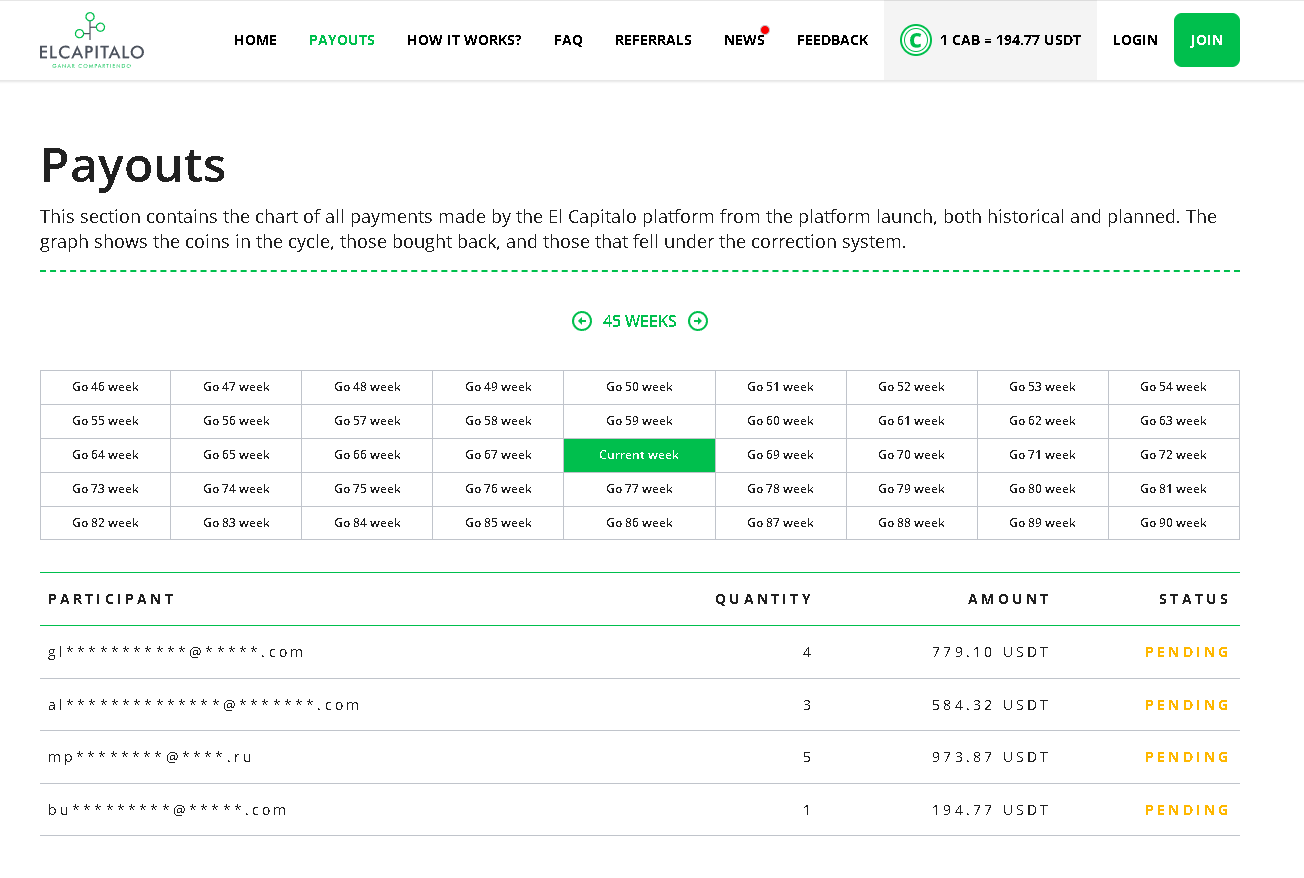Select Go 88 week
This screenshot has height=878, width=1304.
[x=912, y=523]
